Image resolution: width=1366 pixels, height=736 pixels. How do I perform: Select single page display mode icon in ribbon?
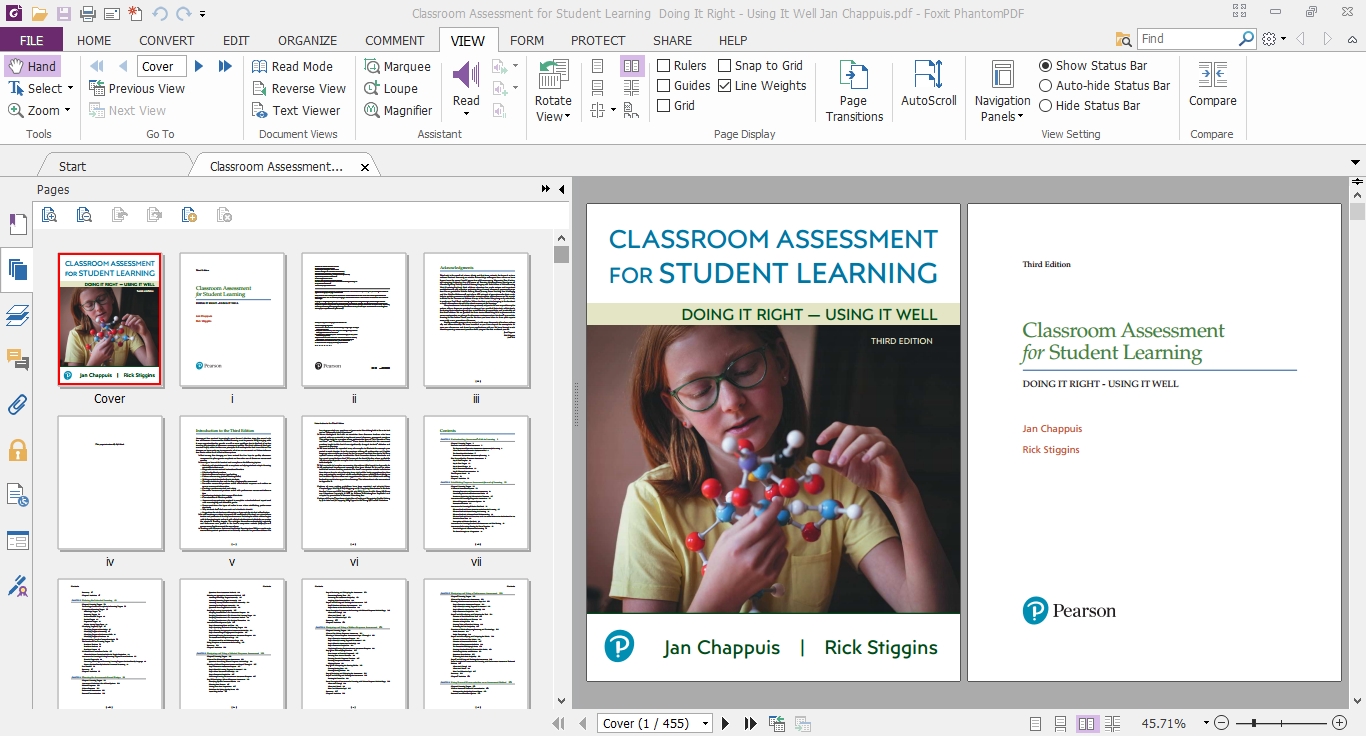click(x=598, y=66)
